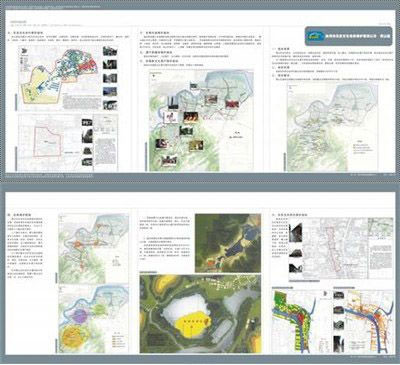Click the red building photo on central map
The width and height of the screenshot is (400, 365).
click(x=232, y=104)
